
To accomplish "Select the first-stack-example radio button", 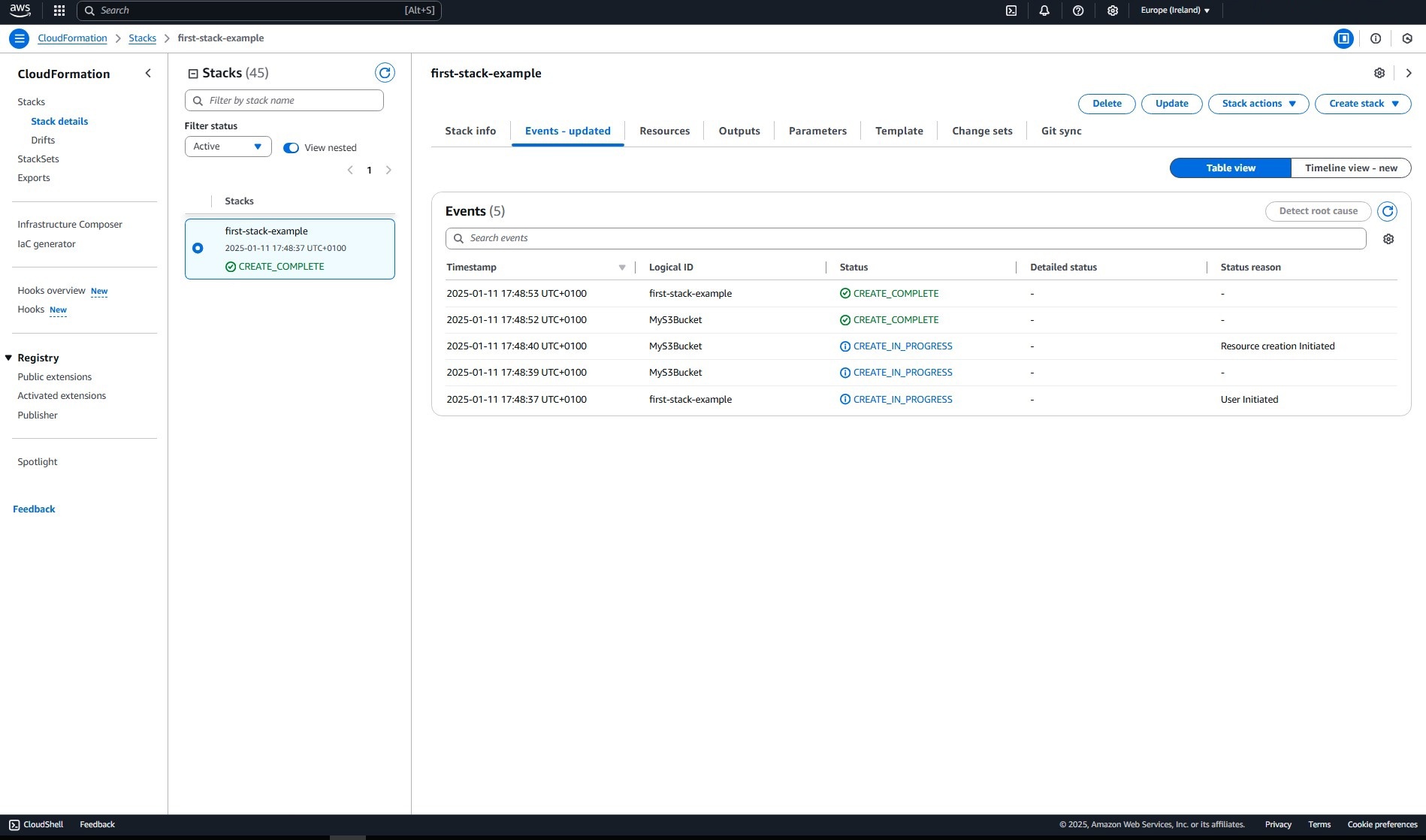I will (198, 248).
